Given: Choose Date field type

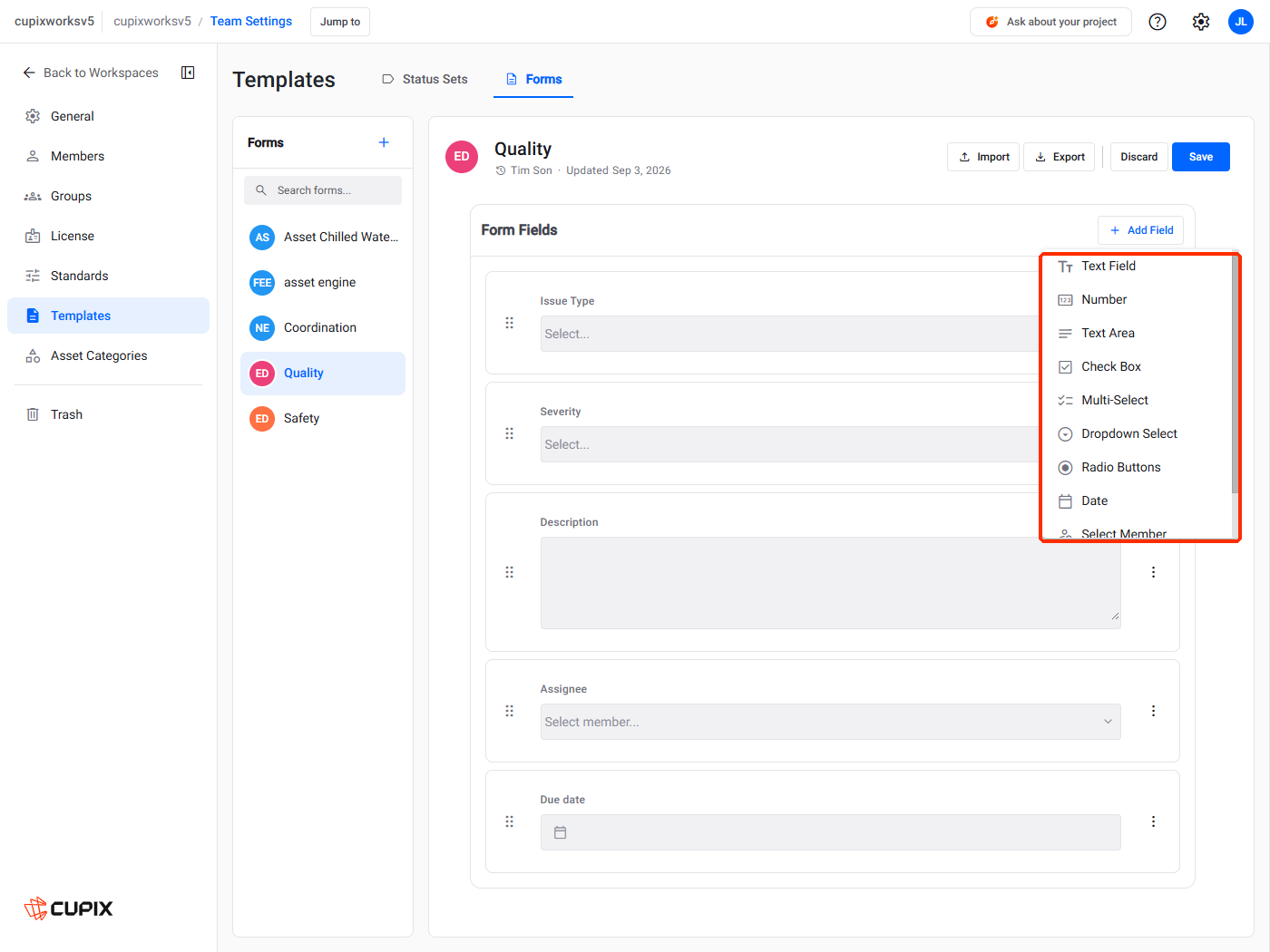Looking at the screenshot, I should [1138, 500].
